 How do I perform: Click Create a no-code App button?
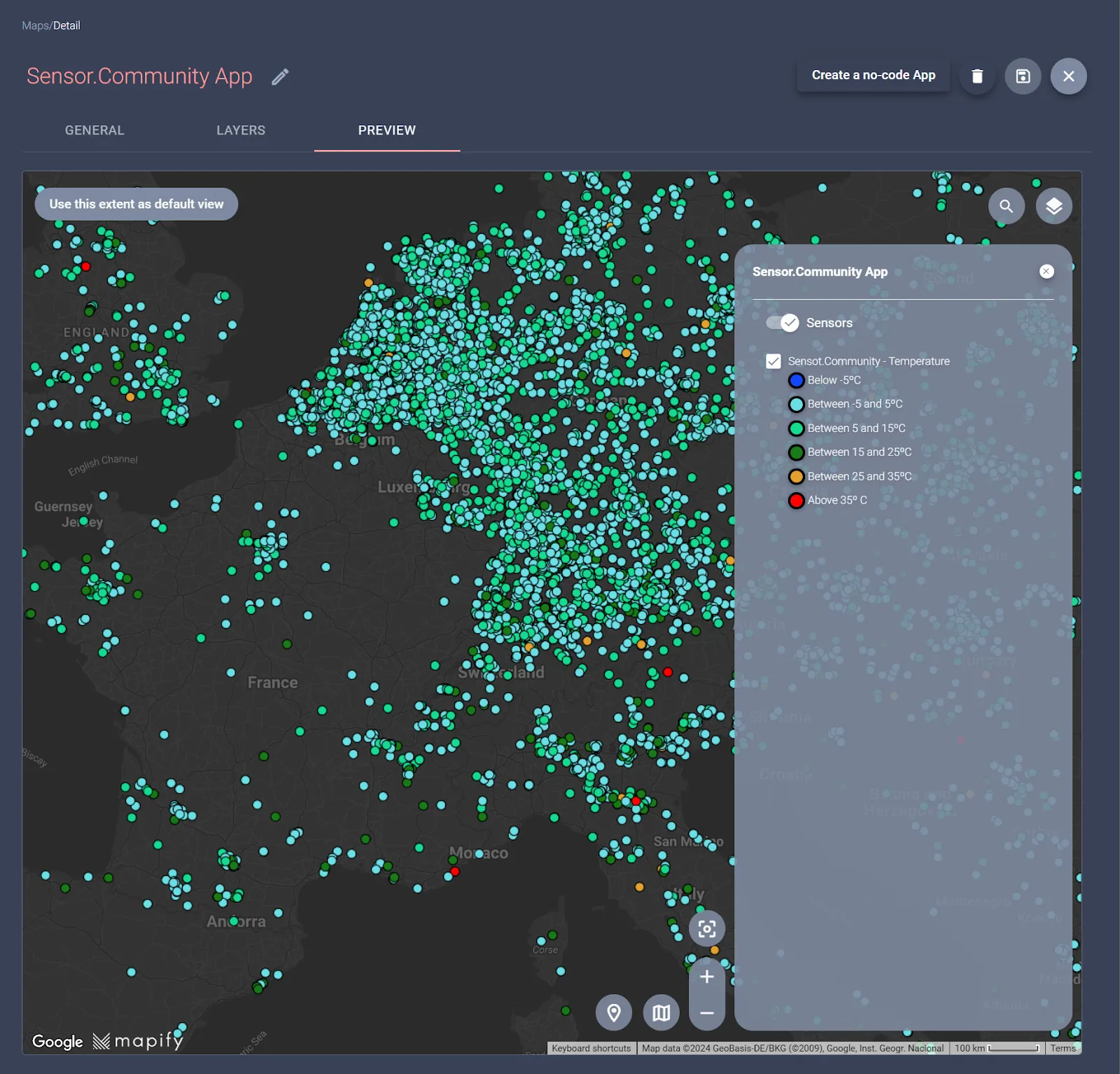pyautogui.click(x=874, y=75)
